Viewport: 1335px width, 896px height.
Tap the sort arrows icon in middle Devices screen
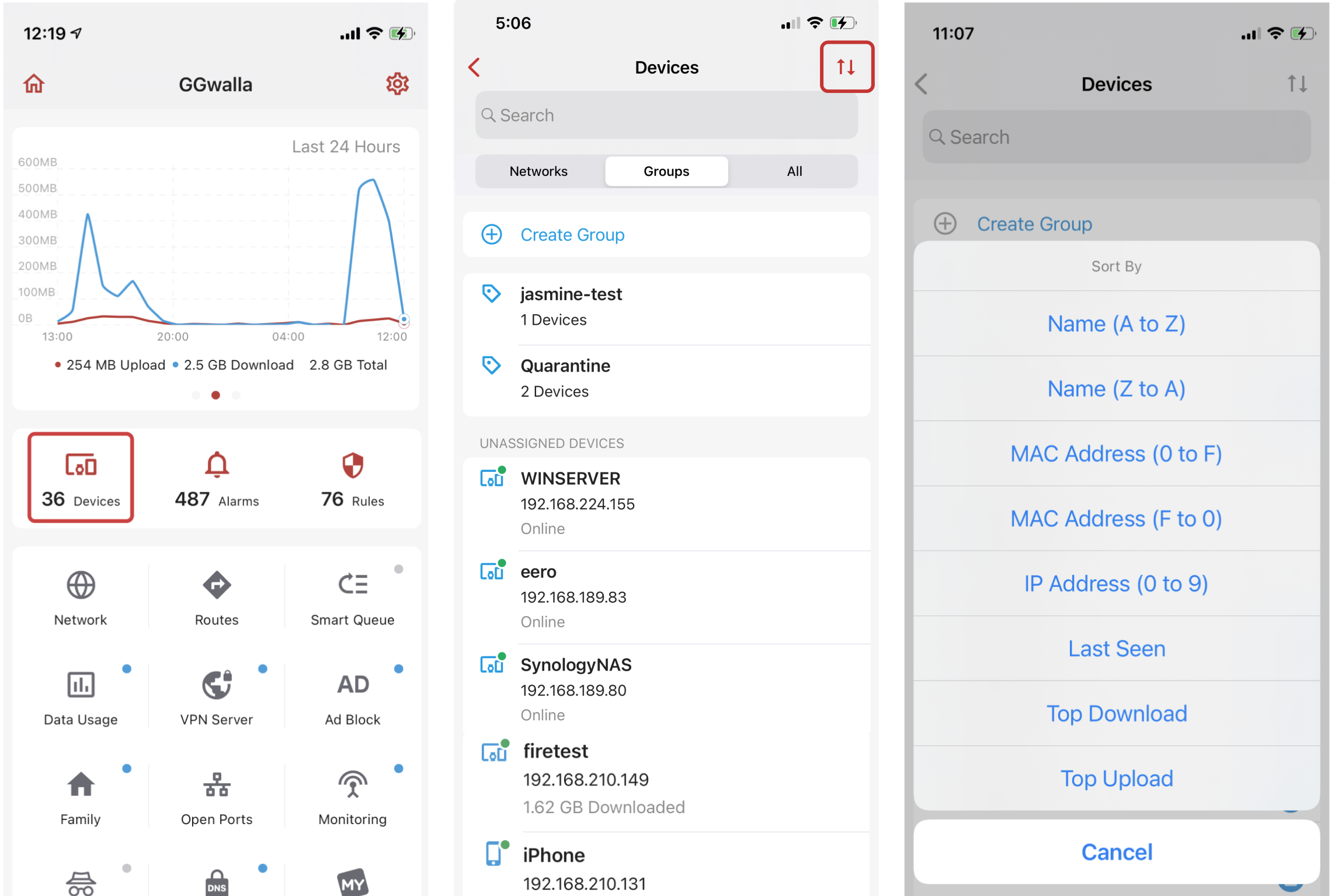(846, 67)
